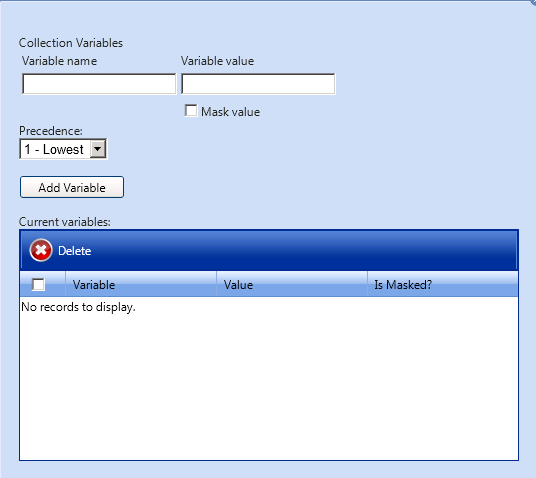Sort by the Value column header
The height and width of the screenshot is (478, 536).
pyautogui.click(x=292, y=284)
